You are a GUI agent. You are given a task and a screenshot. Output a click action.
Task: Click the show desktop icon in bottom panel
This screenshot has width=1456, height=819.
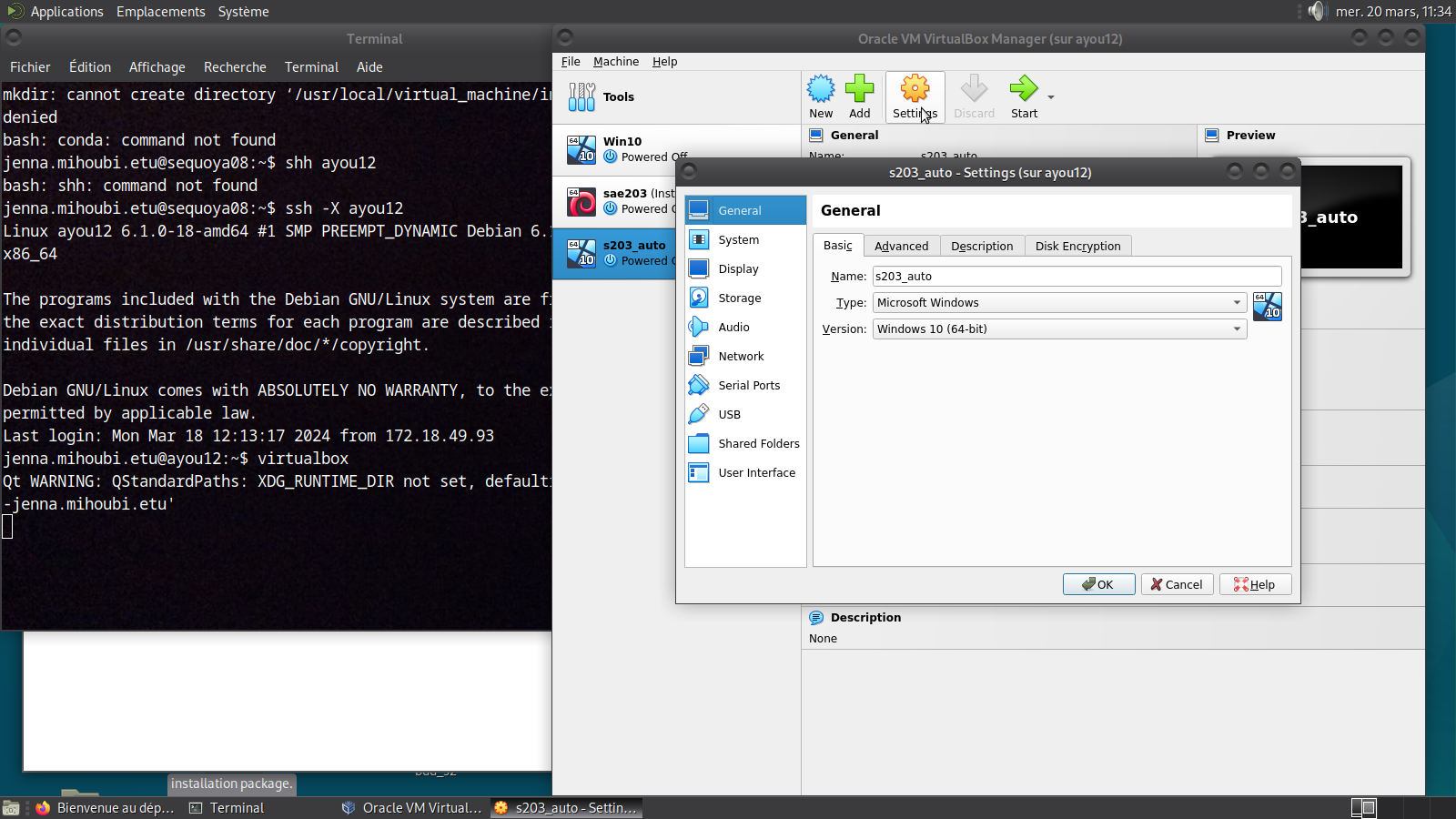(x=11, y=808)
